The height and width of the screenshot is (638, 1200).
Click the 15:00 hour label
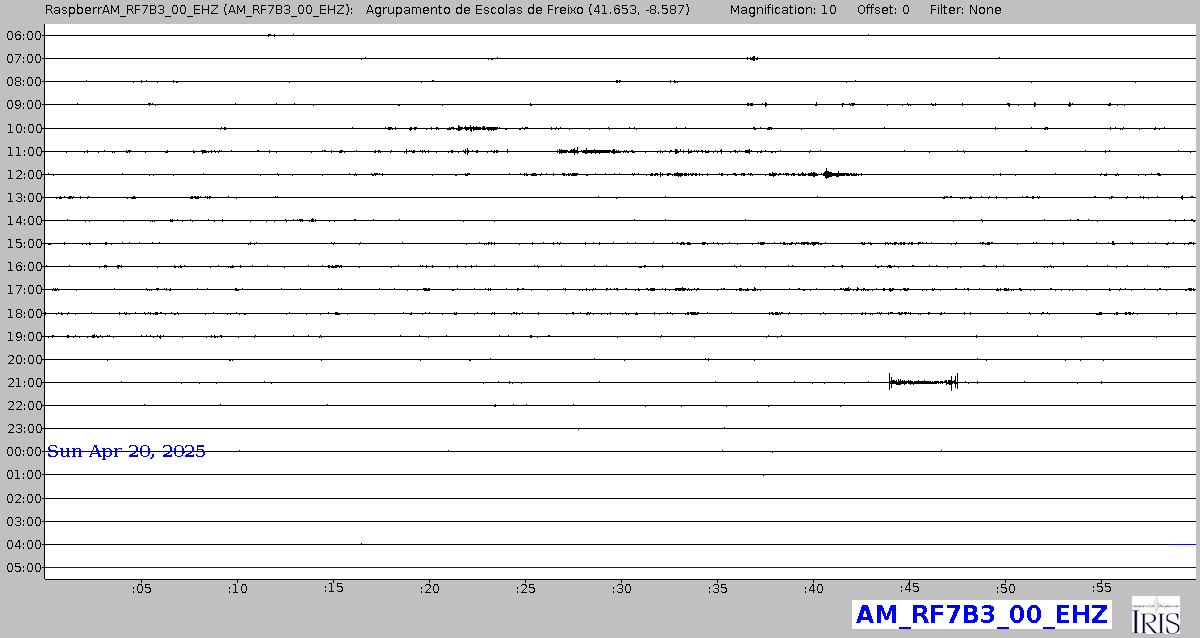click(24, 243)
